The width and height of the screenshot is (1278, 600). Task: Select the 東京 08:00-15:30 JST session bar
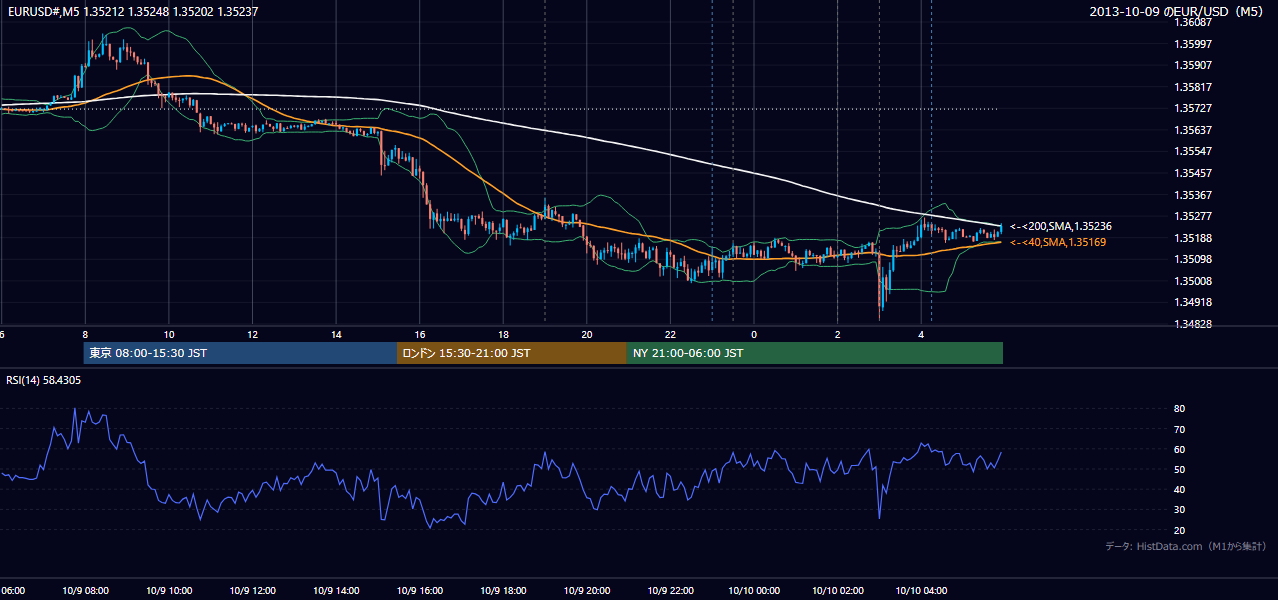(x=241, y=353)
